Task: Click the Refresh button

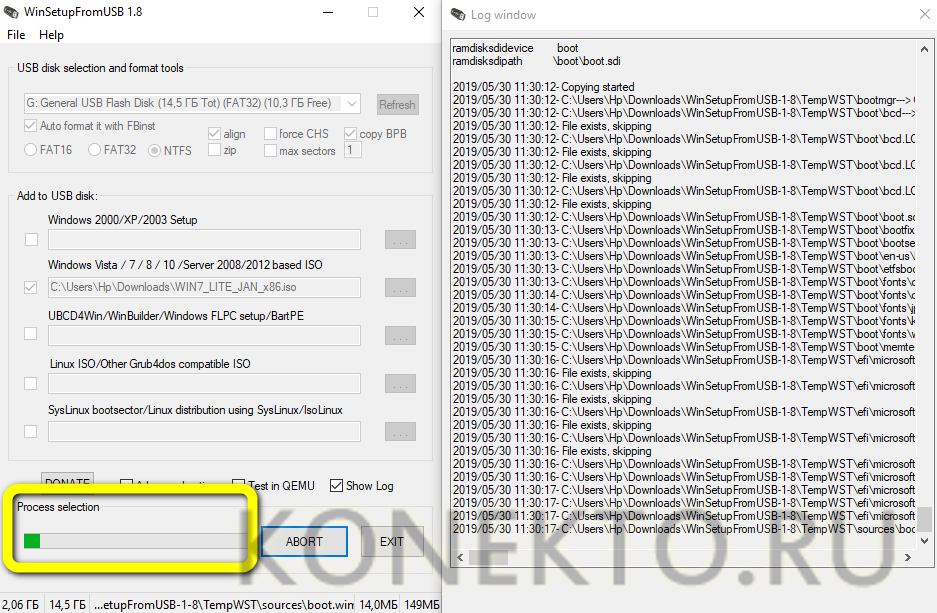Action: tap(397, 105)
